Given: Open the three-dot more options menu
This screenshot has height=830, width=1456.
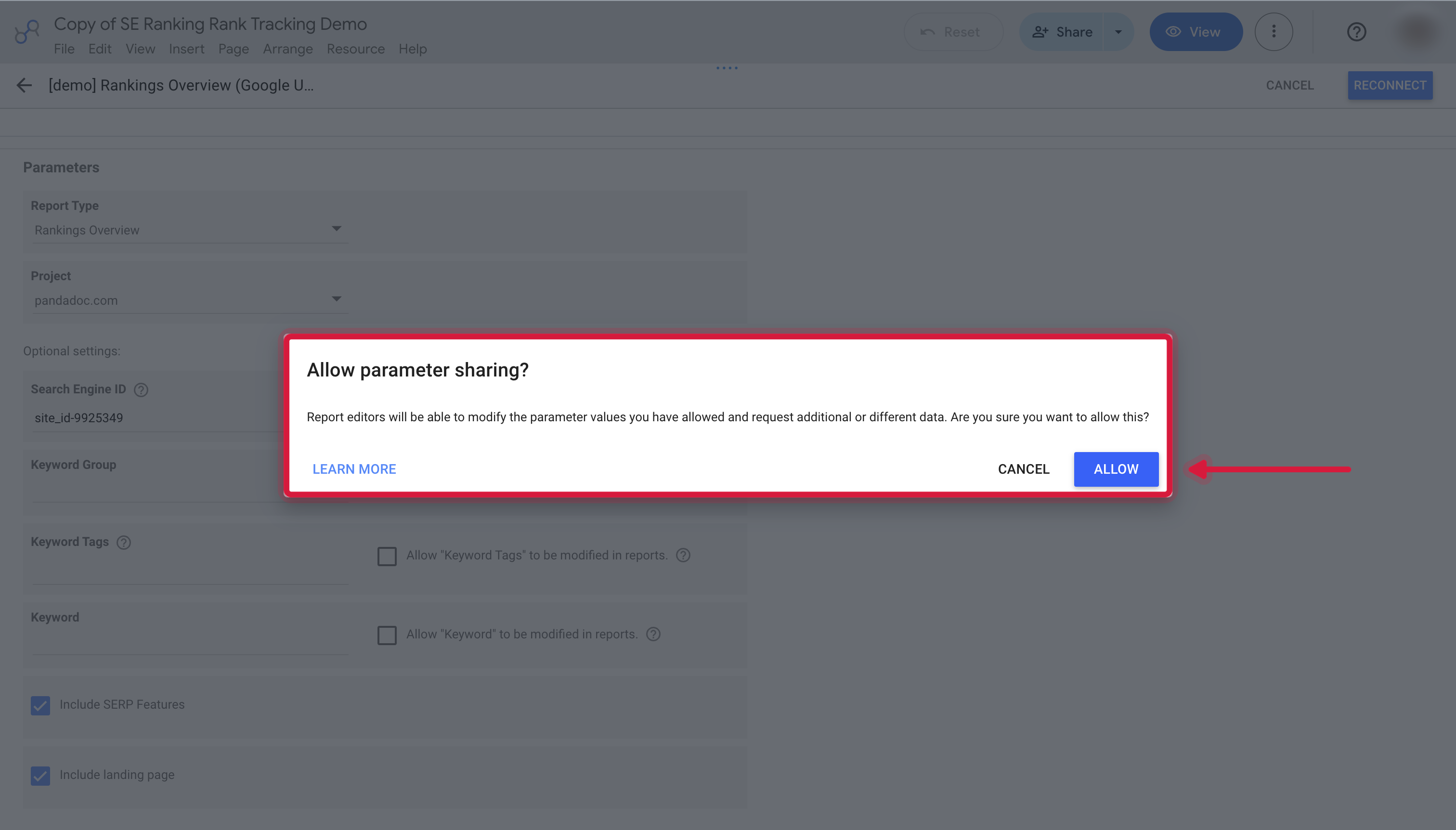Looking at the screenshot, I should click(1274, 32).
